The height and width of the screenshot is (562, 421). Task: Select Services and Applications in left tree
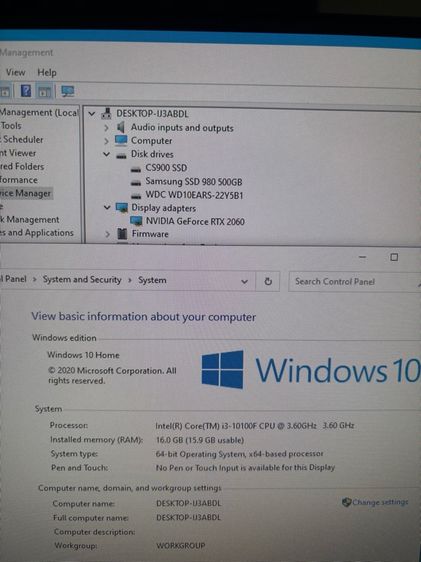37,233
